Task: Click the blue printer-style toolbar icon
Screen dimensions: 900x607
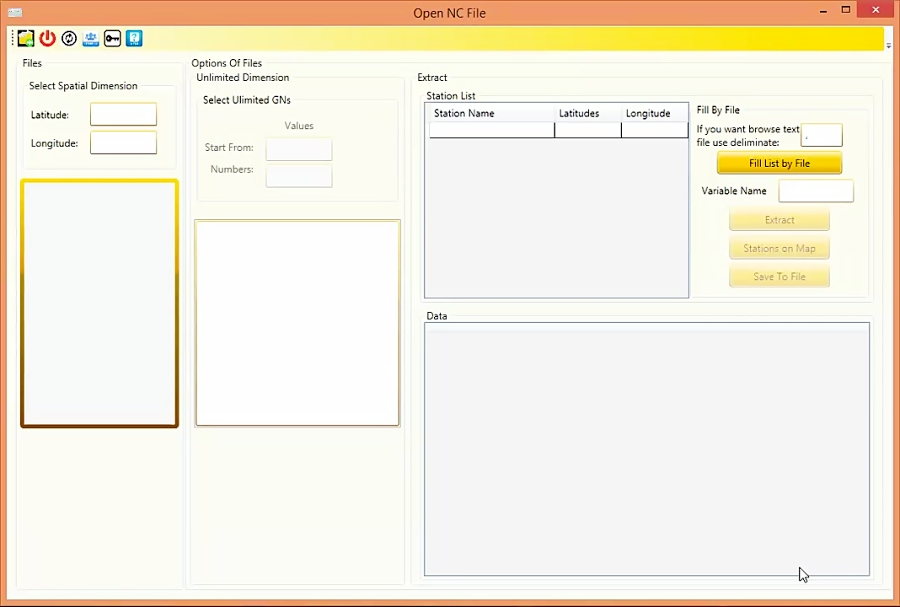Action: point(90,37)
